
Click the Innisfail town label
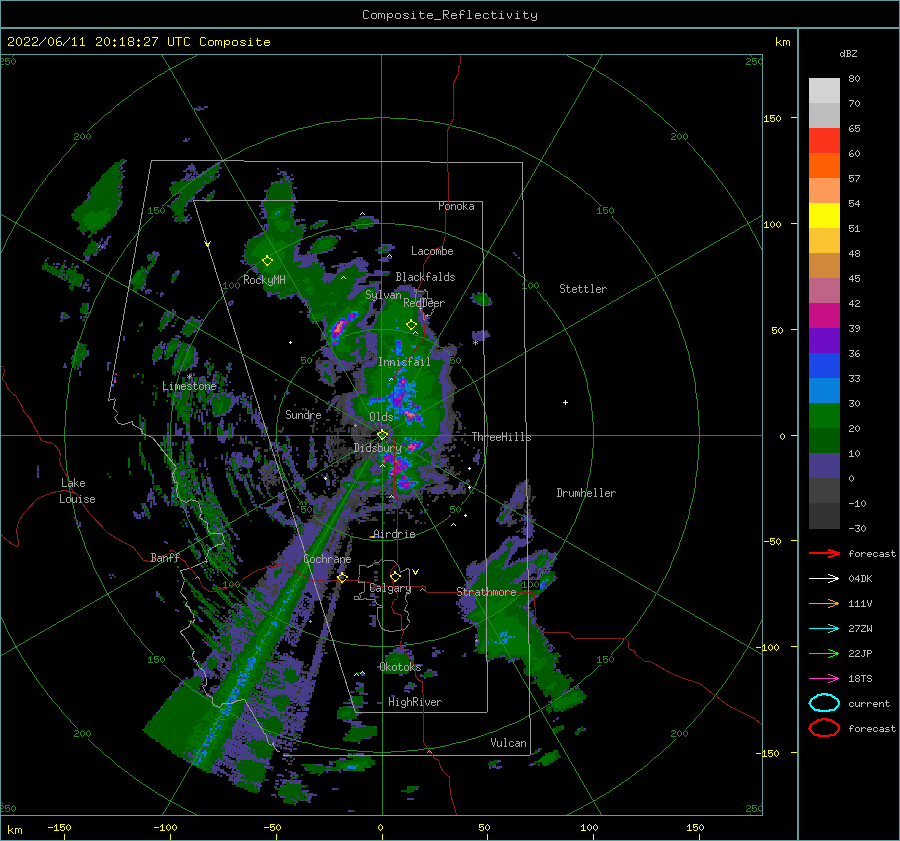[x=404, y=362]
